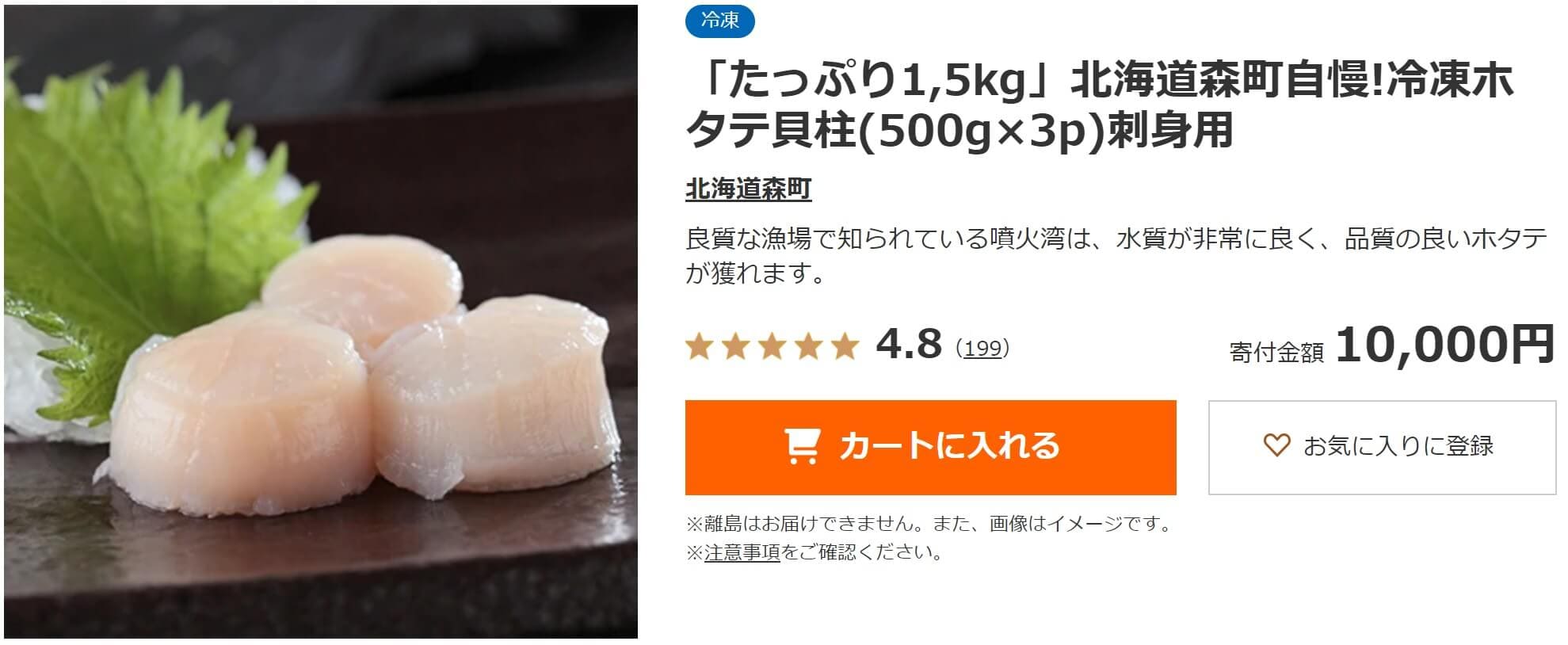Image resolution: width=1568 pixels, height=645 pixels.
Task: Click the 離島はお届けできません notice text
Action: 930,524
